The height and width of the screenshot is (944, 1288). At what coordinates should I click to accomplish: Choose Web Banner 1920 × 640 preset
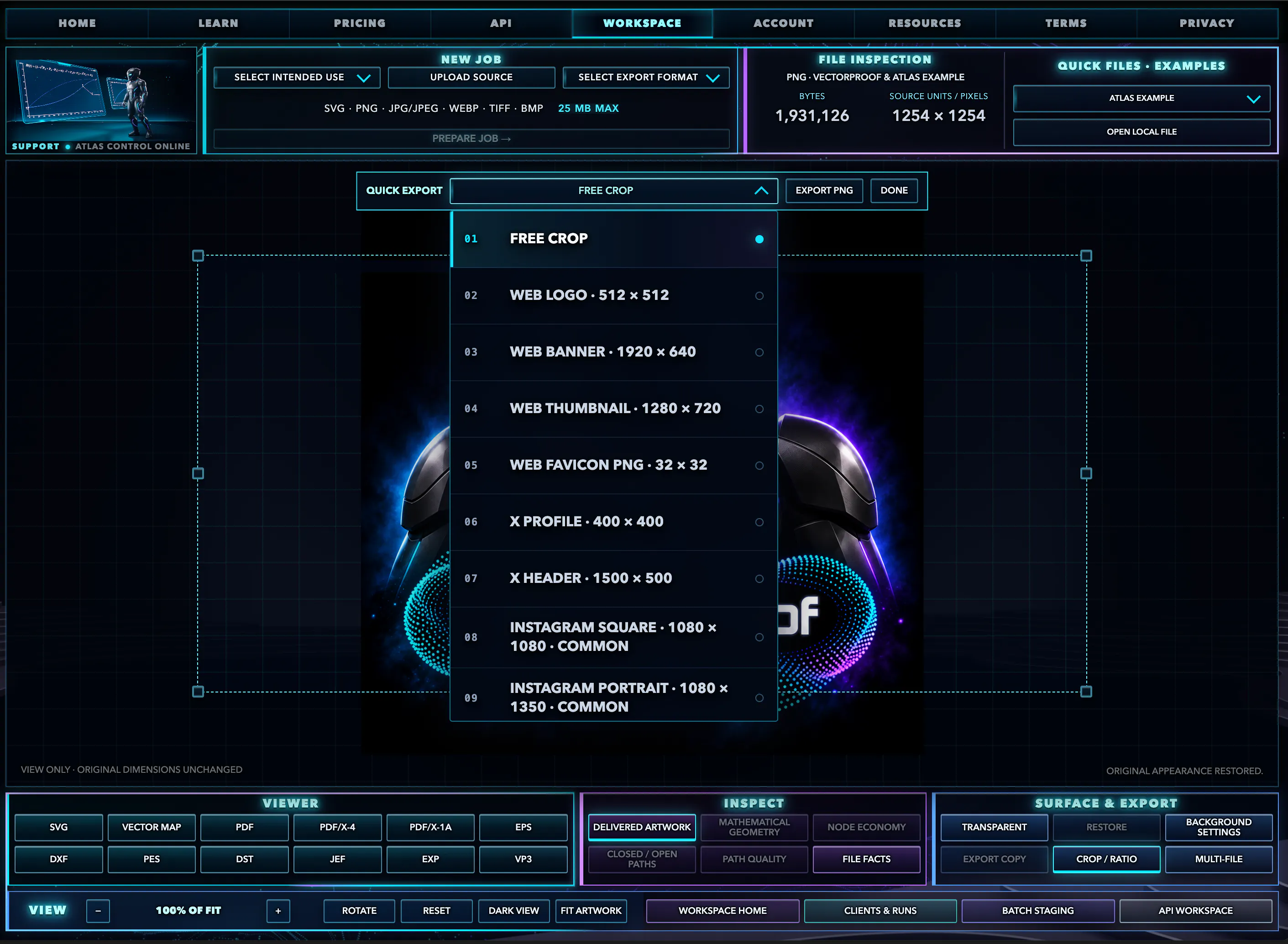(x=614, y=352)
